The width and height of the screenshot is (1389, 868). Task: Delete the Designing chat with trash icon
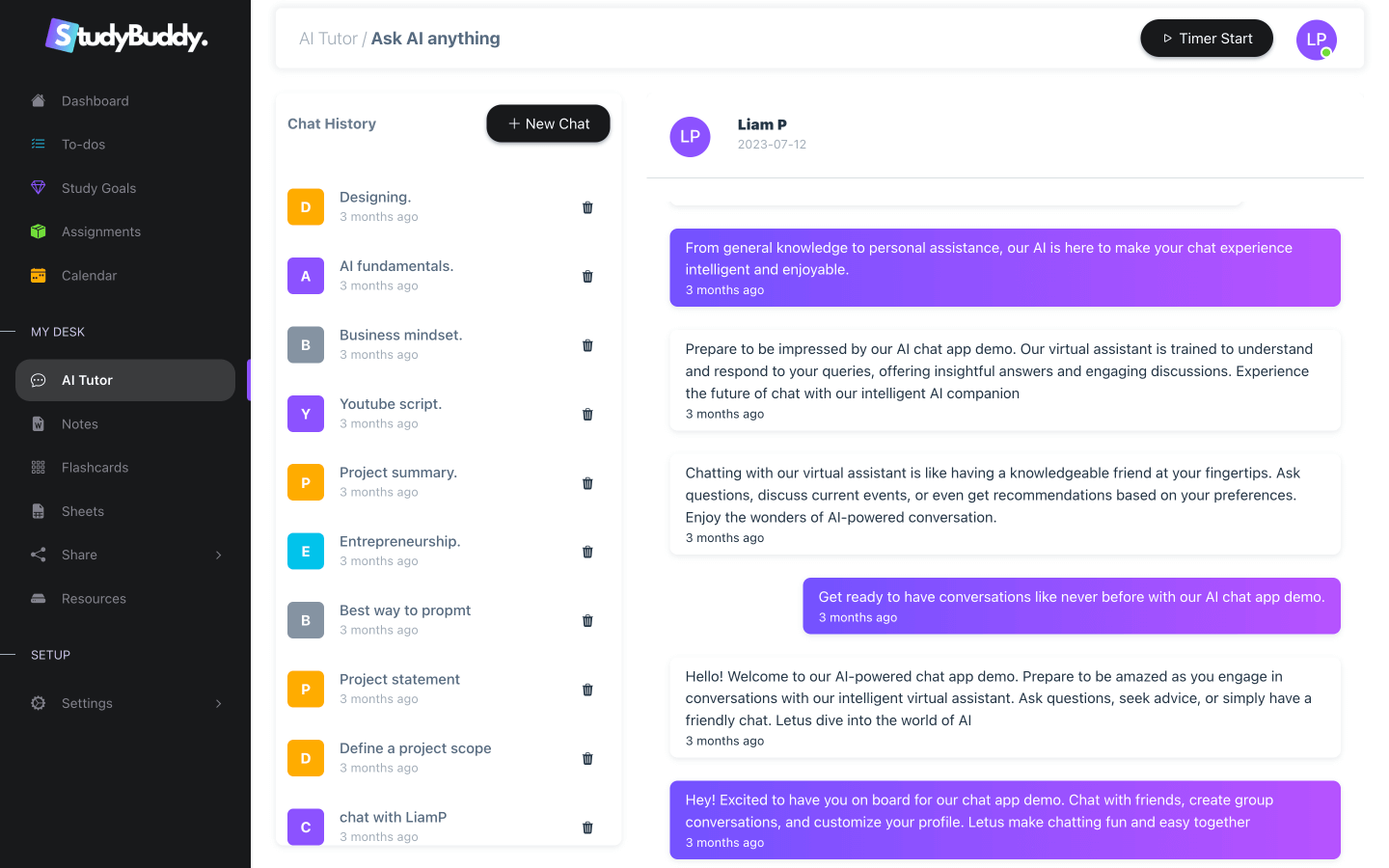(587, 207)
